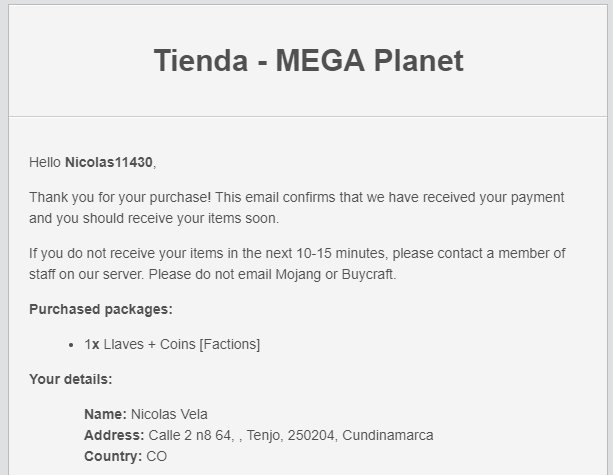
Task: Click the bullet point before the package
Action: tap(71, 345)
